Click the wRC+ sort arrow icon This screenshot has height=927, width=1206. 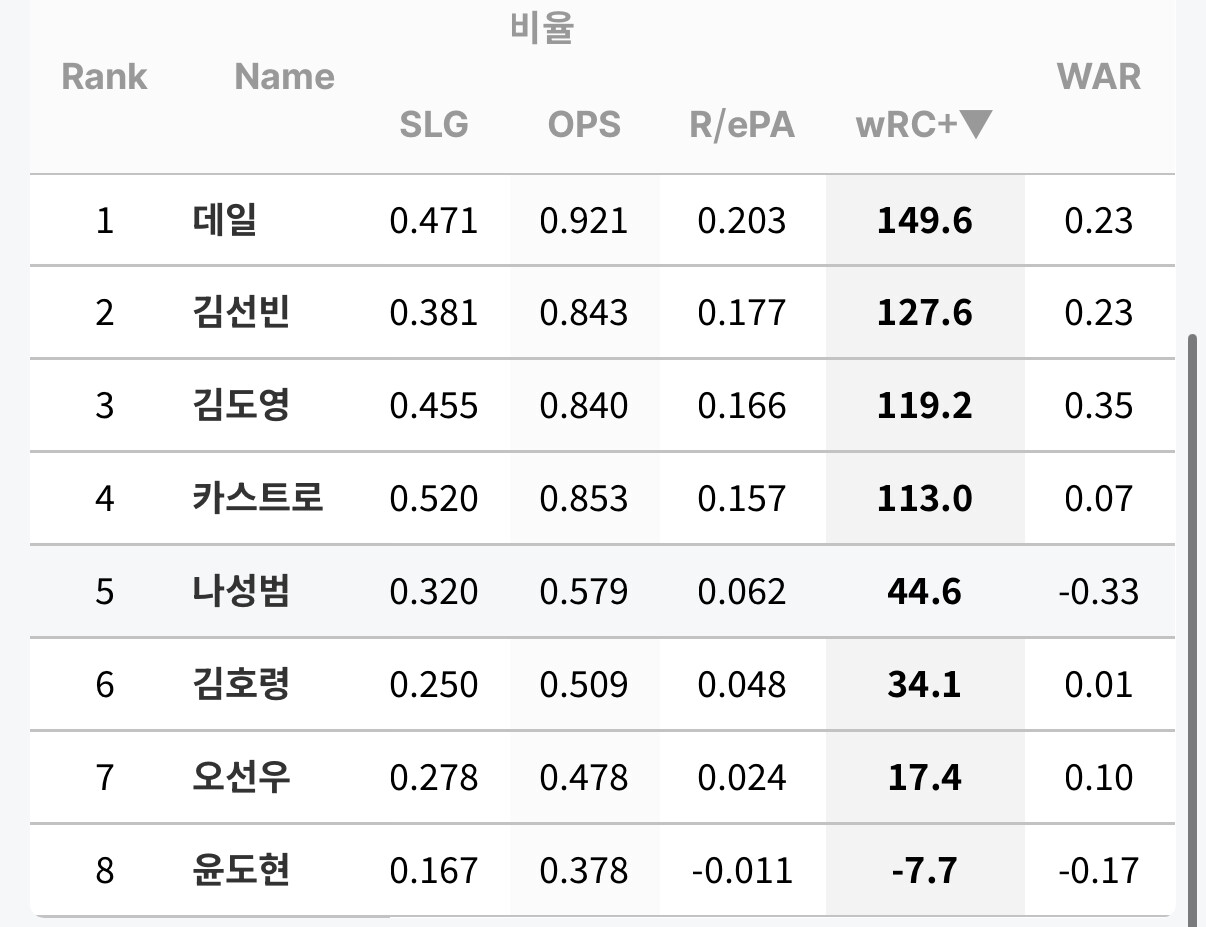point(975,125)
